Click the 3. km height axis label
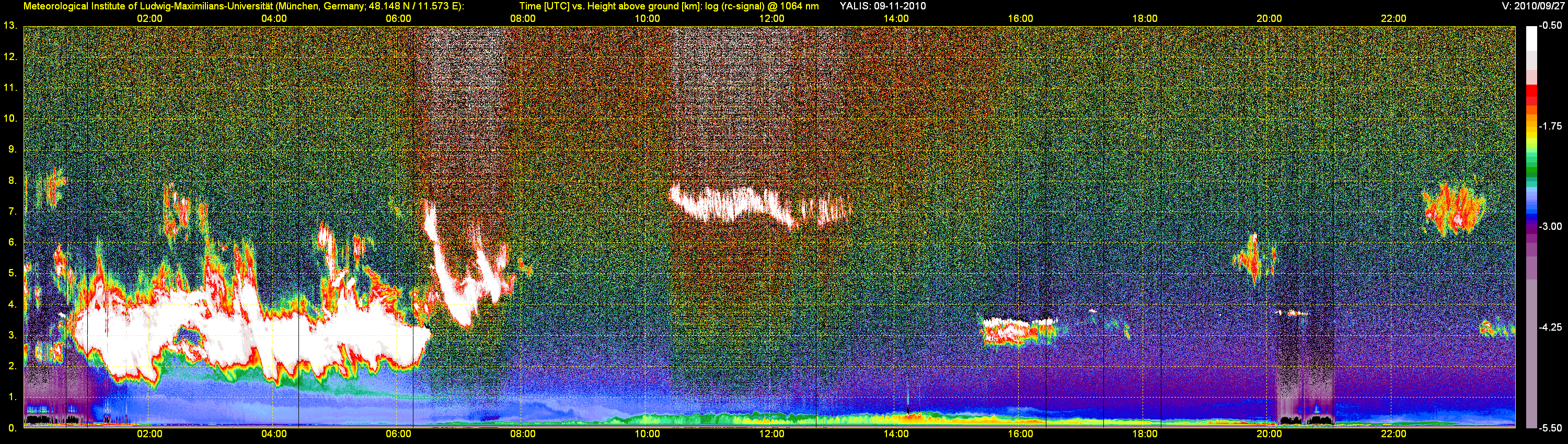 click(x=12, y=335)
